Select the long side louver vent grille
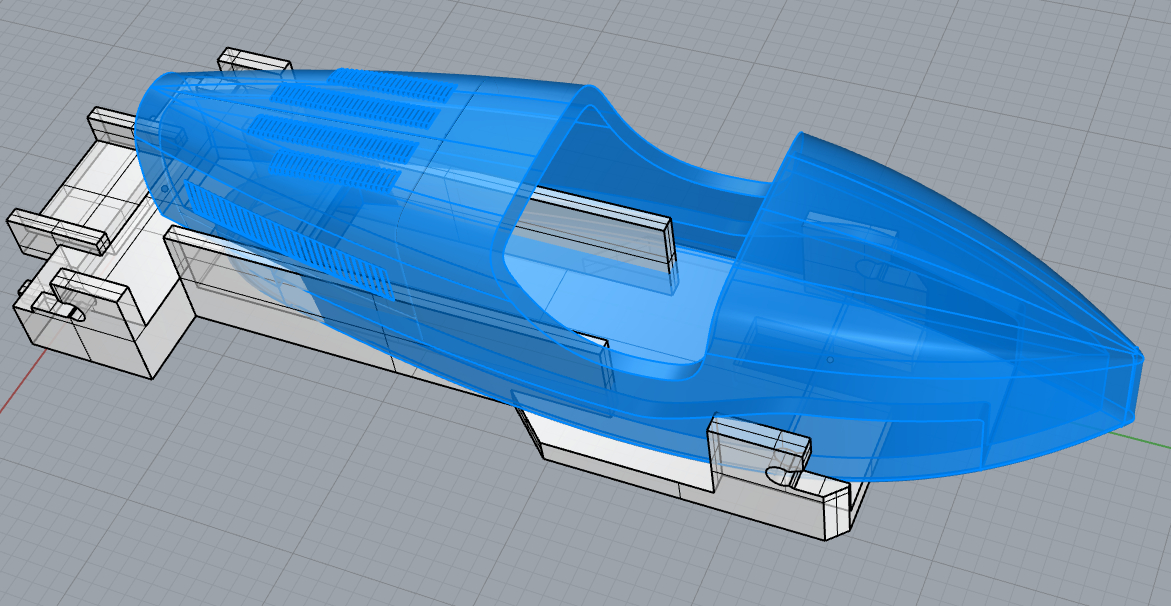The width and height of the screenshot is (1171, 606). (289, 241)
